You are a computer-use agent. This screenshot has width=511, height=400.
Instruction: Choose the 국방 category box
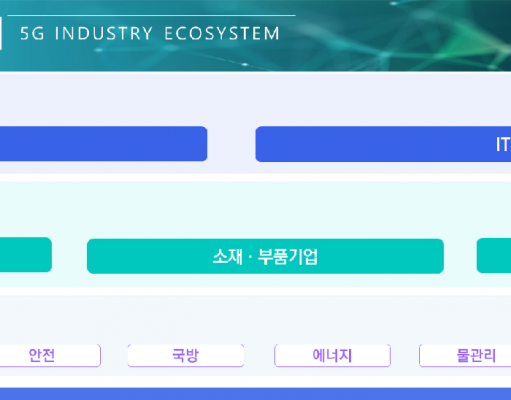pyautogui.click(x=186, y=355)
